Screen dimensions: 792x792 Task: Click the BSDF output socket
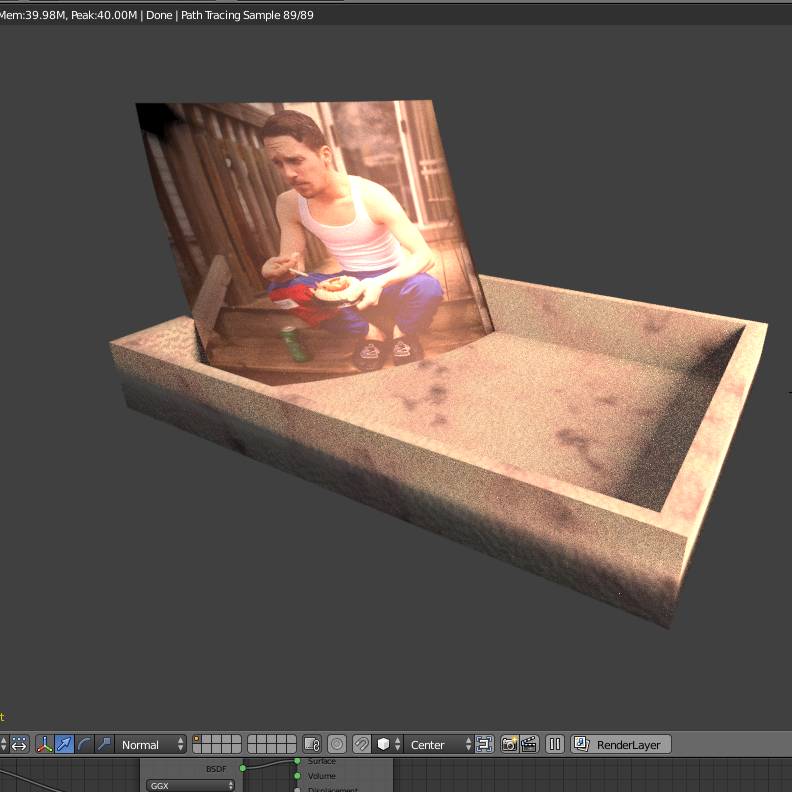coord(242,768)
